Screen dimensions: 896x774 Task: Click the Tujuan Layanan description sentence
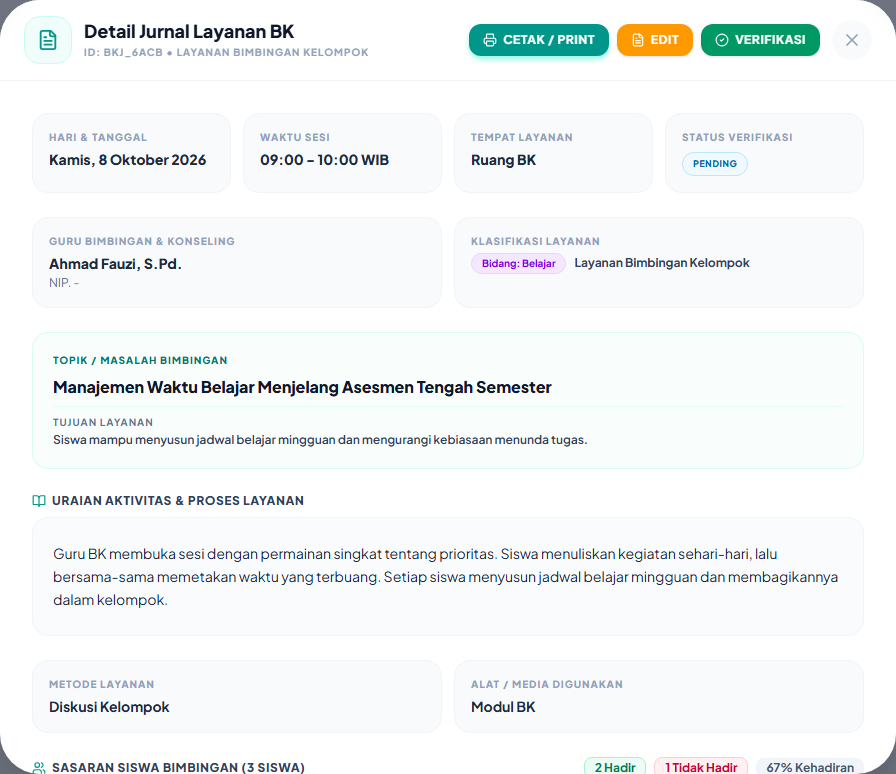320,440
